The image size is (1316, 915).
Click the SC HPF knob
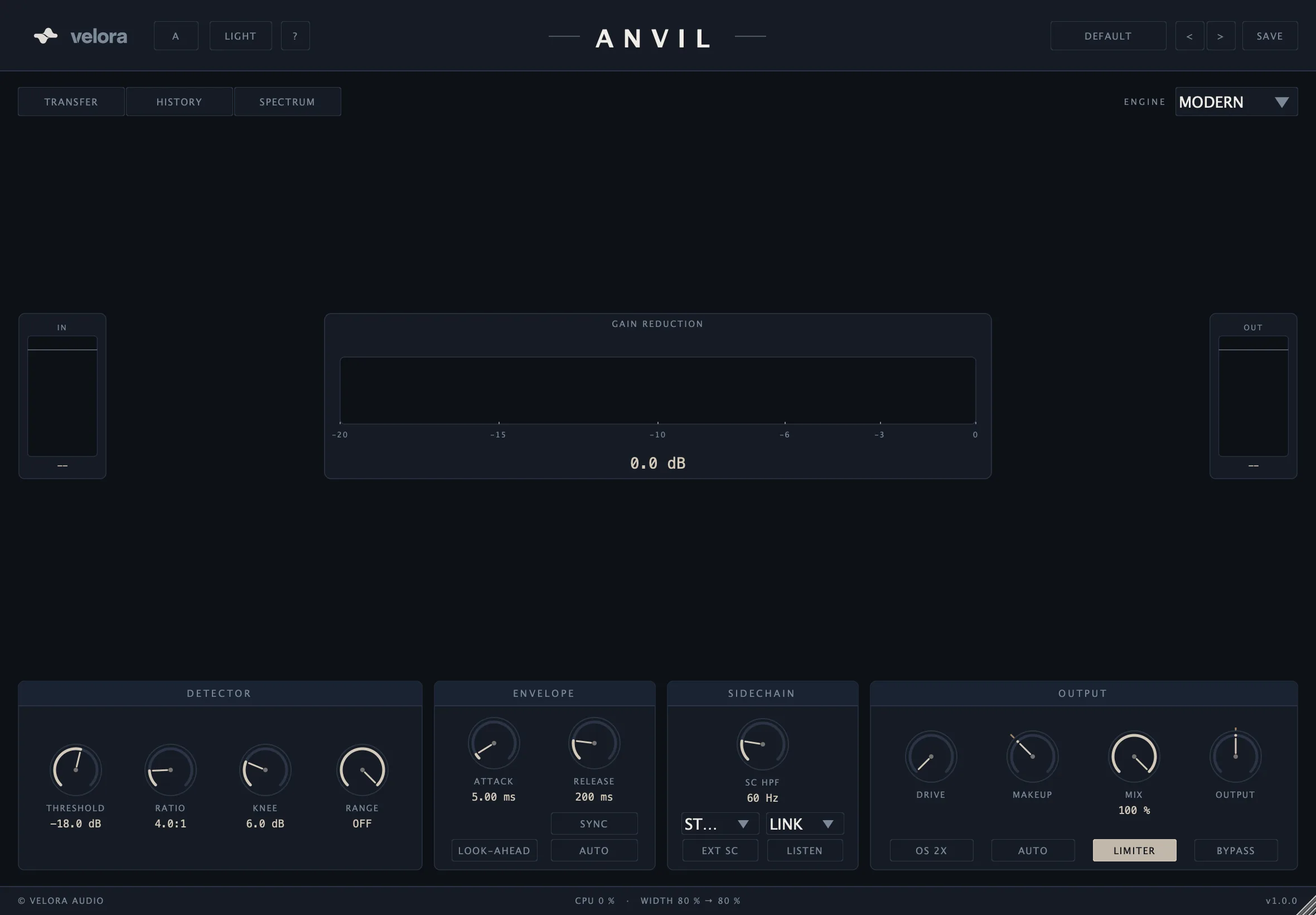[x=763, y=744]
